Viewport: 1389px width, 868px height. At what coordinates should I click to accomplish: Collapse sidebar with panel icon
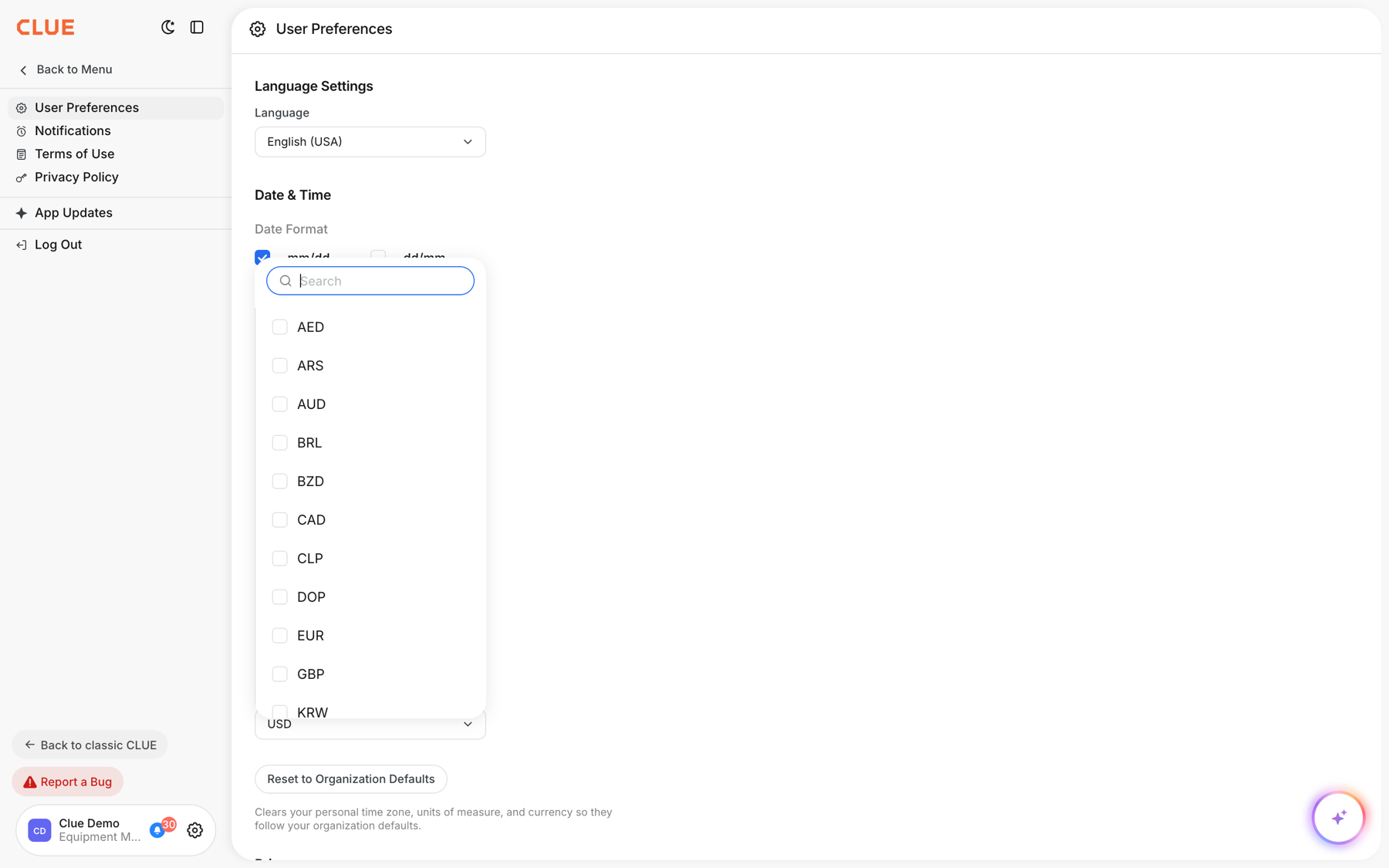tap(197, 28)
